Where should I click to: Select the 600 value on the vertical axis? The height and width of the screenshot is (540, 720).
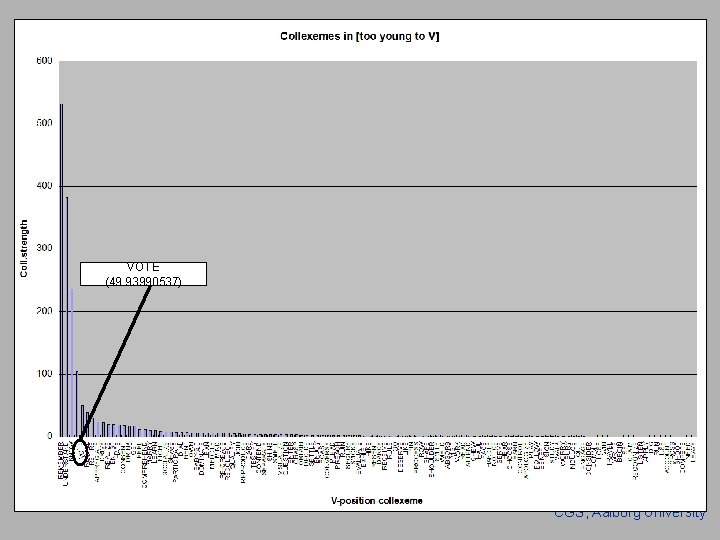(x=45, y=61)
